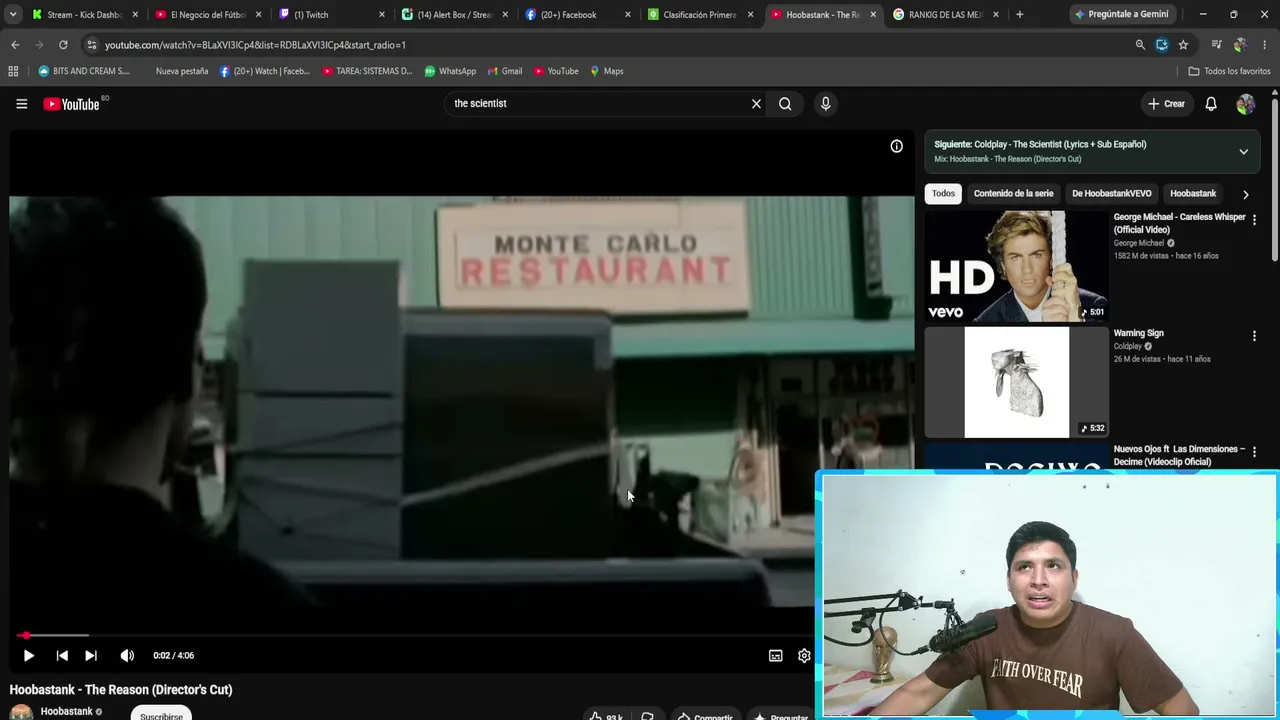Select the Hoobastank filter chip
This screenshot has width=1280, height=720.
click(x=1193, y=194)
